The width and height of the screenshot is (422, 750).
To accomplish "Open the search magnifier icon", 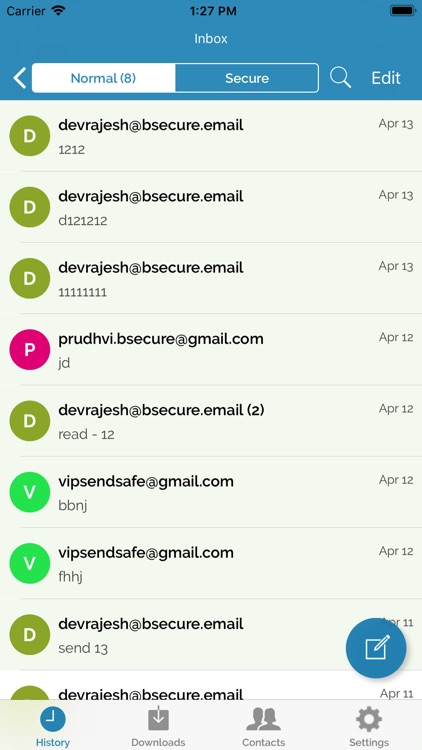I will pyautogui.click(x=340, y=77).
